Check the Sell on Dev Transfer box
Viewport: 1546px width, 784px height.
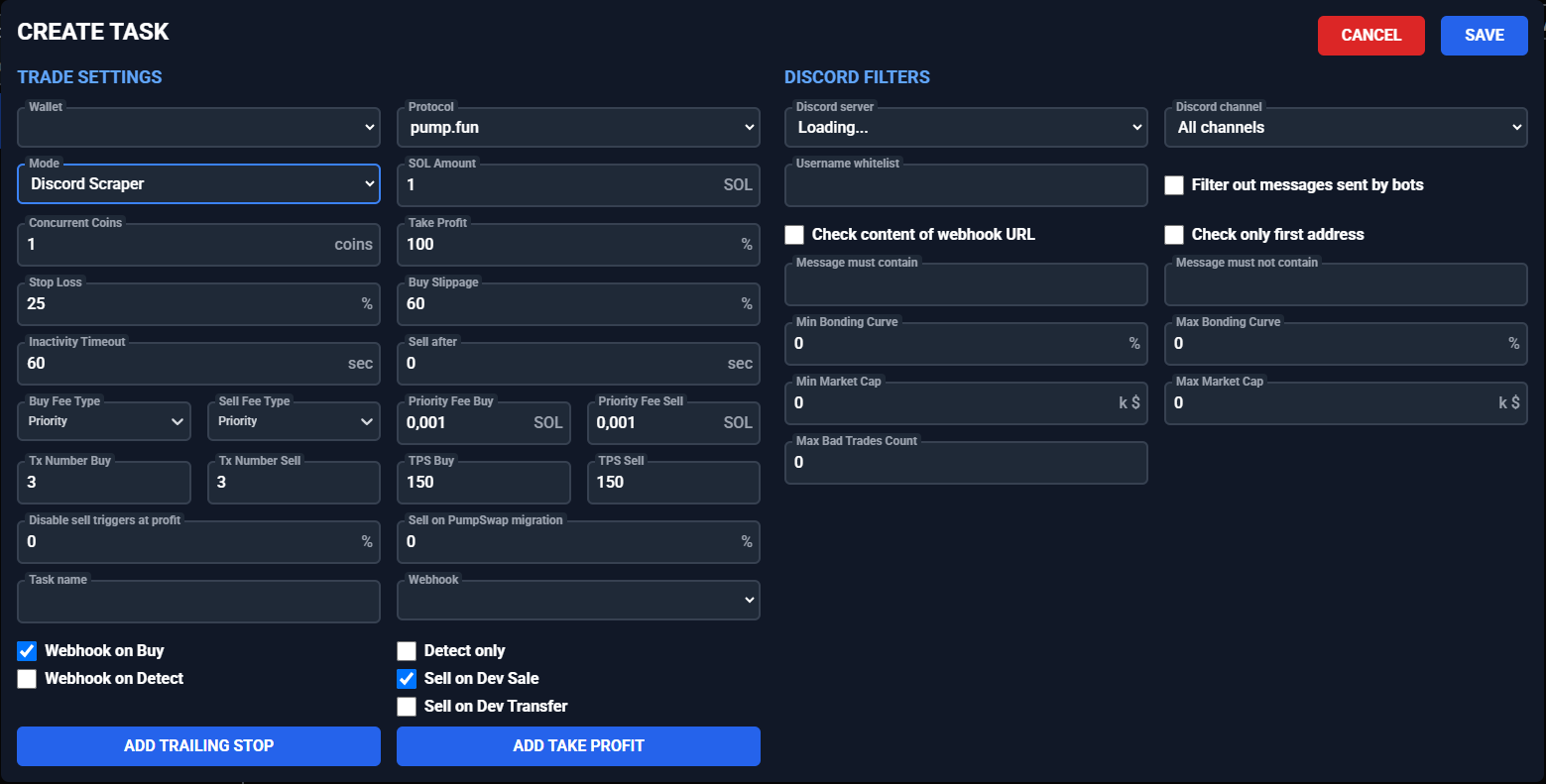(x=407, y=707)
